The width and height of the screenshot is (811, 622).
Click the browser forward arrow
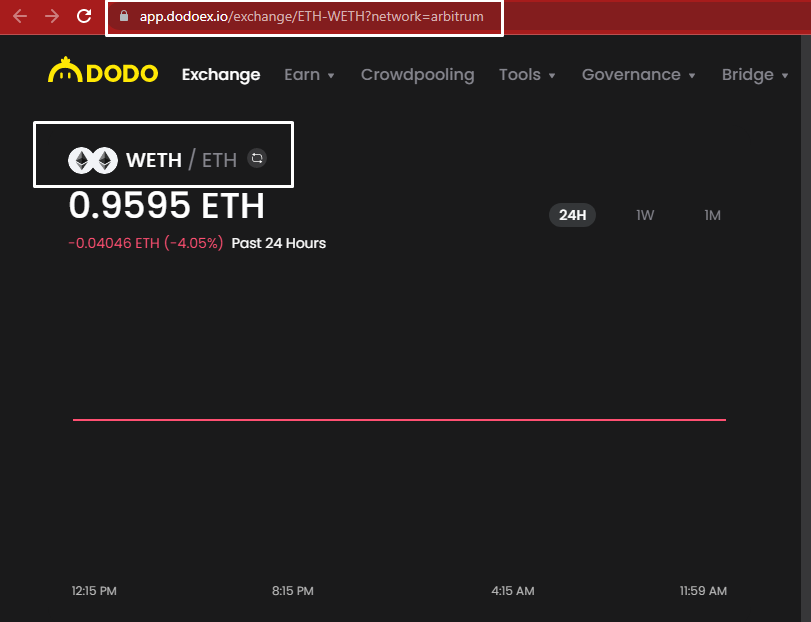tap(52, 17)
